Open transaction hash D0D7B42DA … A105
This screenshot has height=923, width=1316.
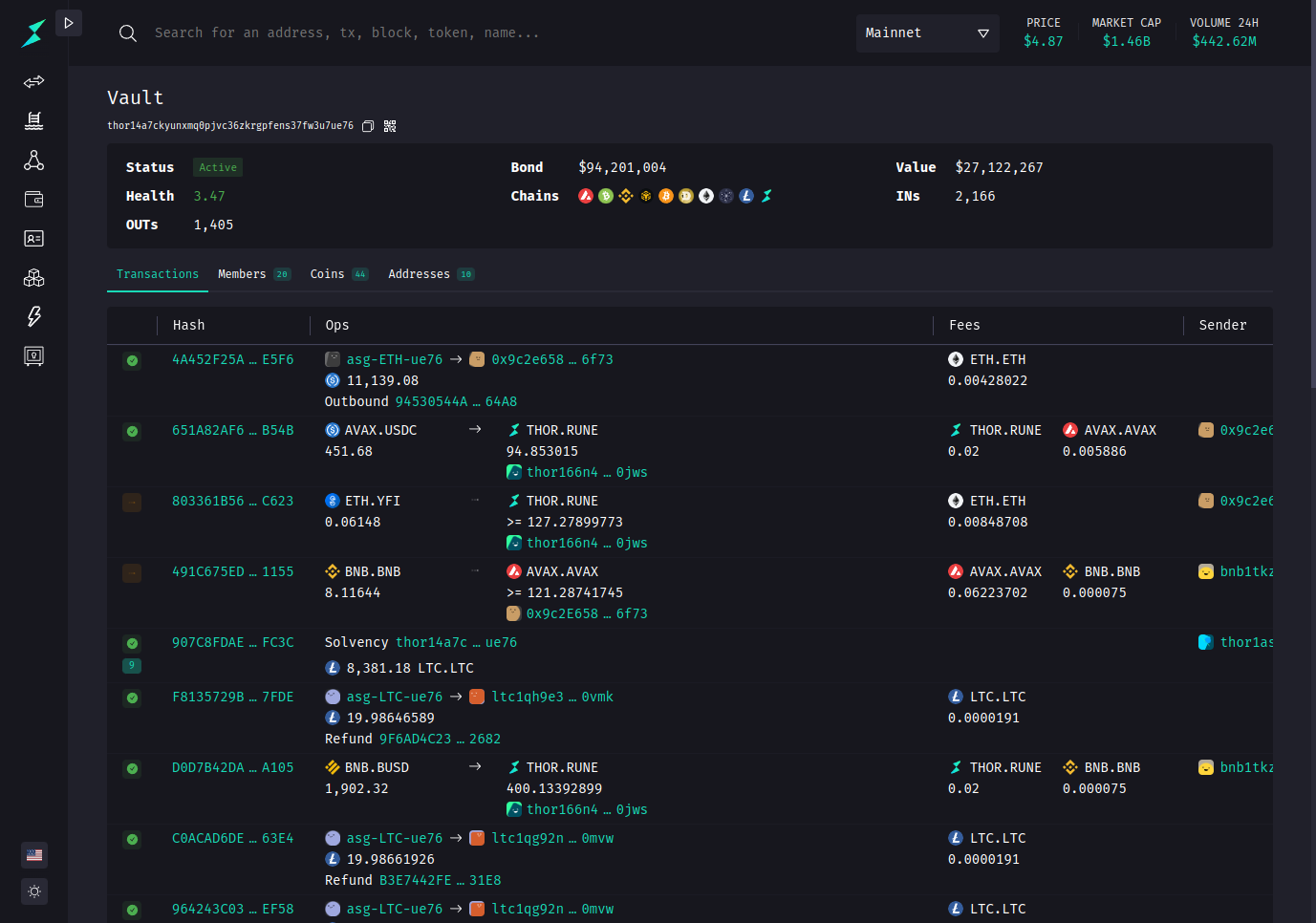coord(232,767)
